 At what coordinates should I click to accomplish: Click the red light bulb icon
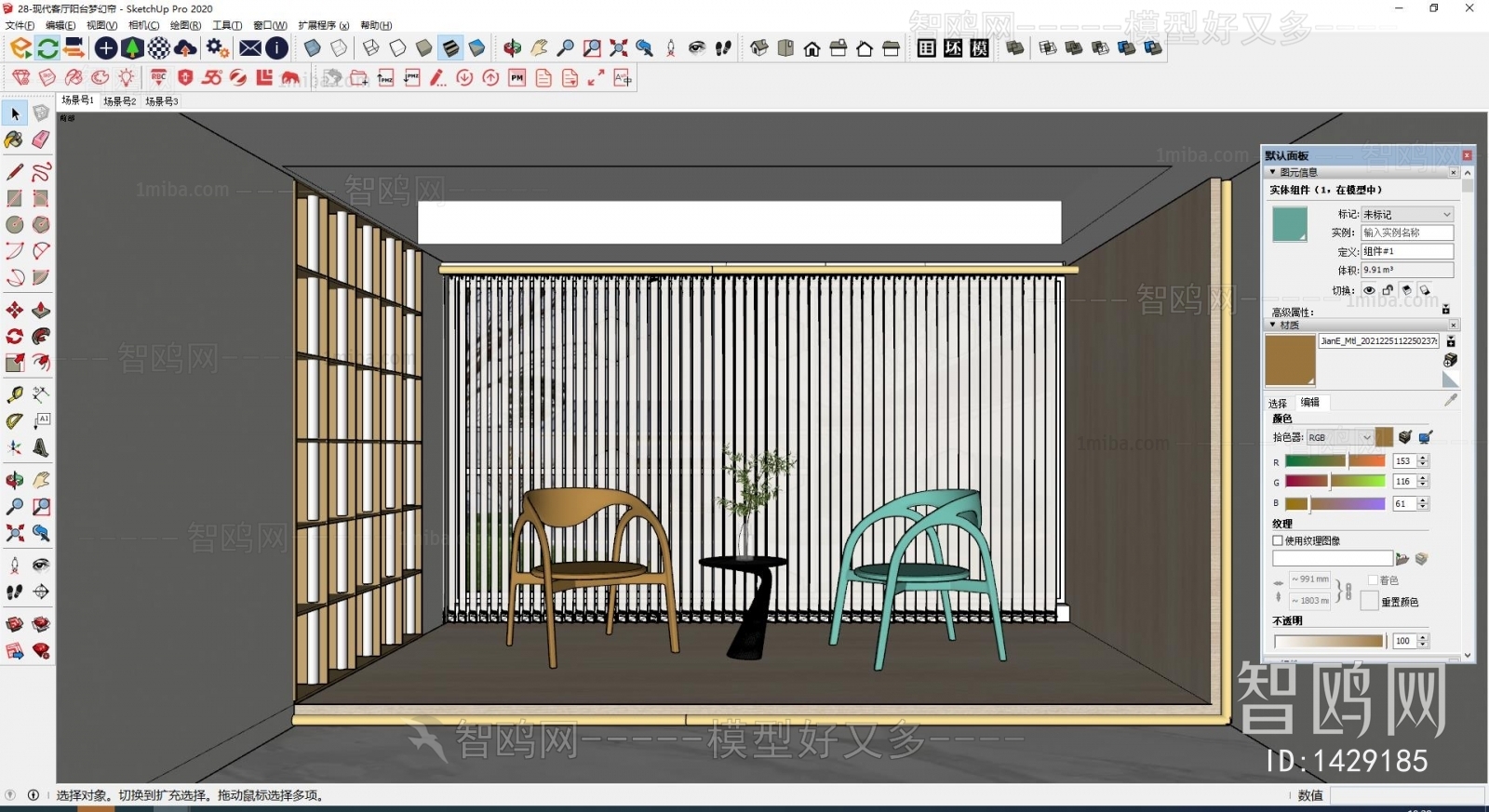127,78
